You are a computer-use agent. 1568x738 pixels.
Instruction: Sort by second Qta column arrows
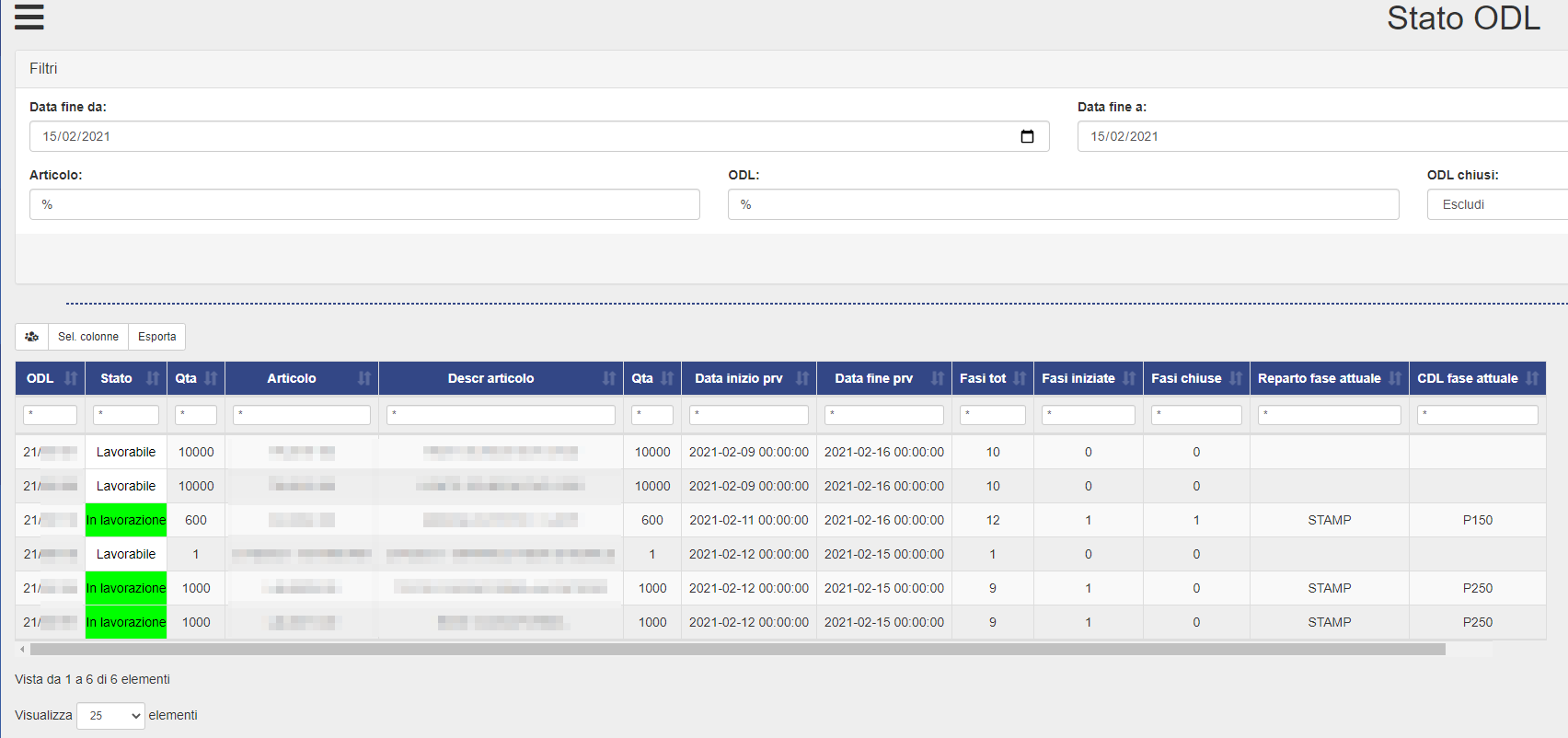(667, 378)
